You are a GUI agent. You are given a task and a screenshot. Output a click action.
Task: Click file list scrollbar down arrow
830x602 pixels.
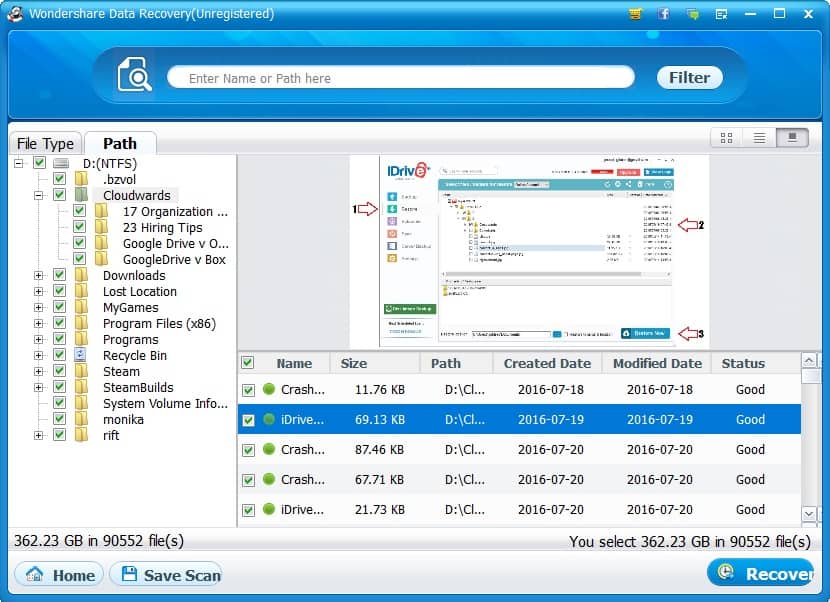[809, 513]
